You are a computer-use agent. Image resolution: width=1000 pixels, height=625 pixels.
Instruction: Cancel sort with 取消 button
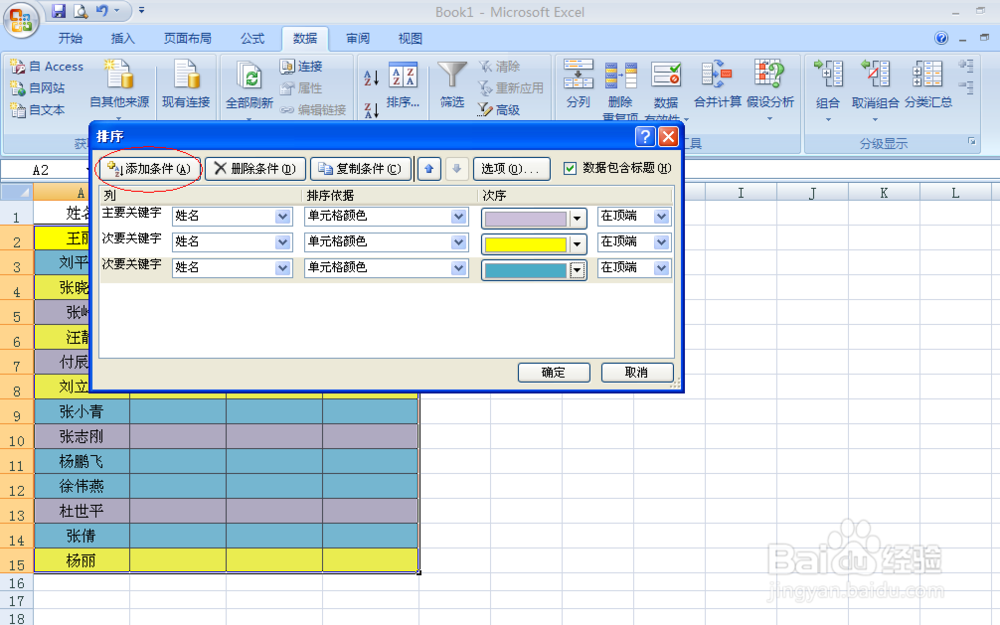tap(637, 372)
